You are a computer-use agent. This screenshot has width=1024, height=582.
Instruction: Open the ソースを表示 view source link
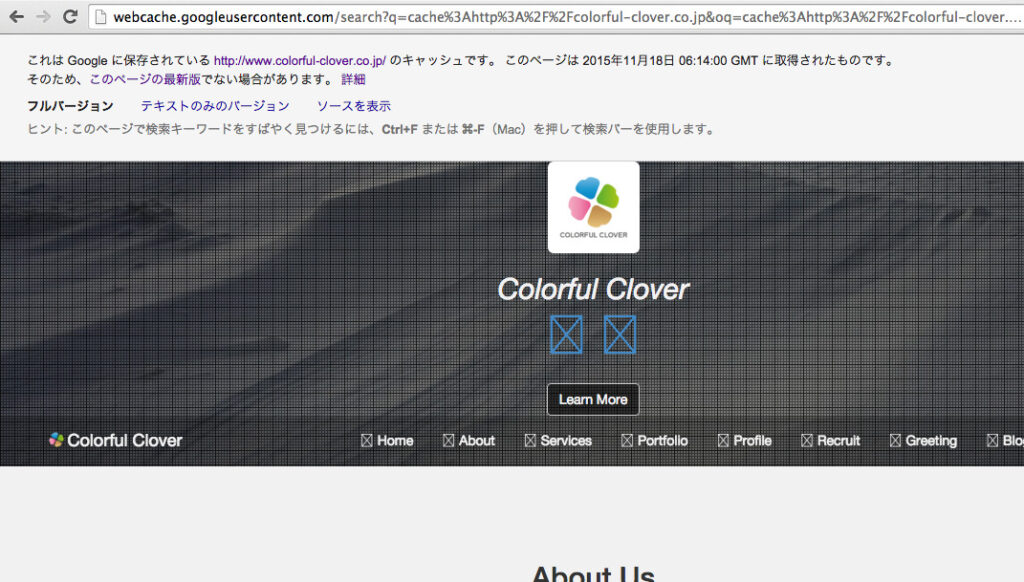click(354, 106)
